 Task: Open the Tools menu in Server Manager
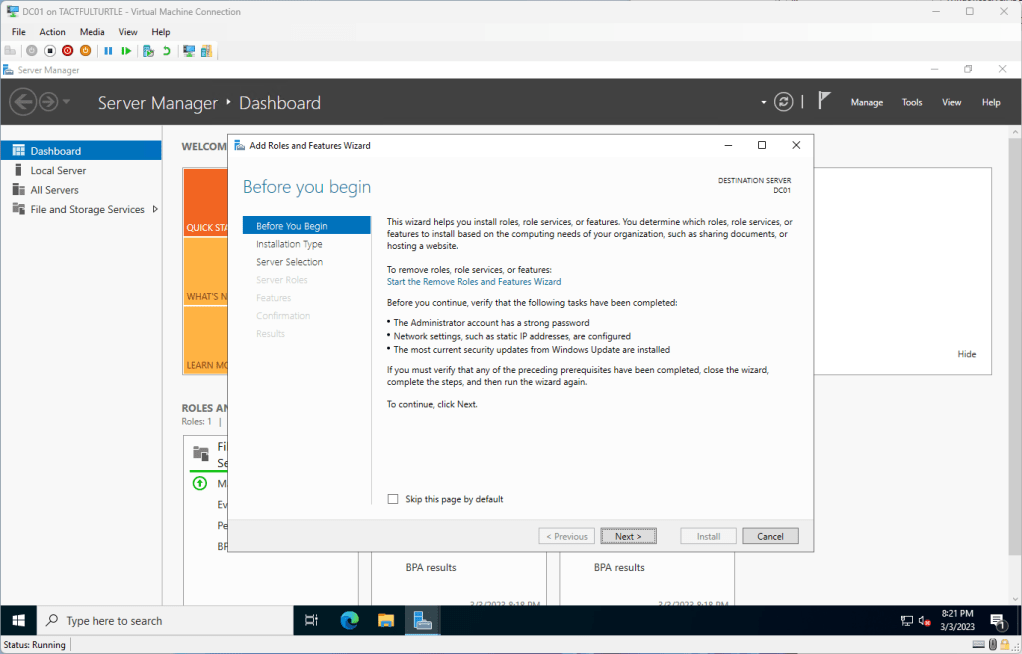[911, 102]
